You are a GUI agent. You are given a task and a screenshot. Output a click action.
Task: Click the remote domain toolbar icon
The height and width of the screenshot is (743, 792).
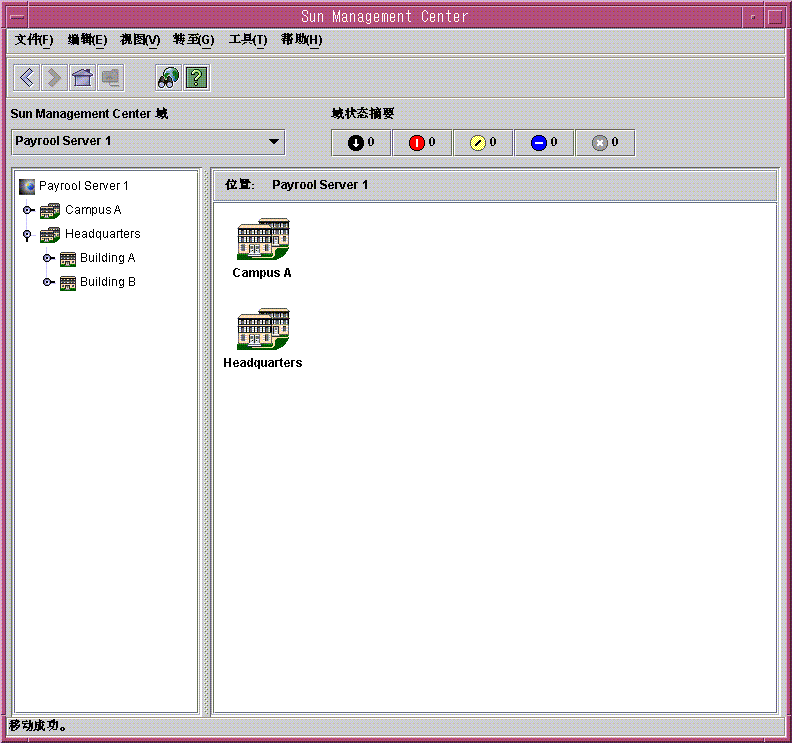coord(110,78)
